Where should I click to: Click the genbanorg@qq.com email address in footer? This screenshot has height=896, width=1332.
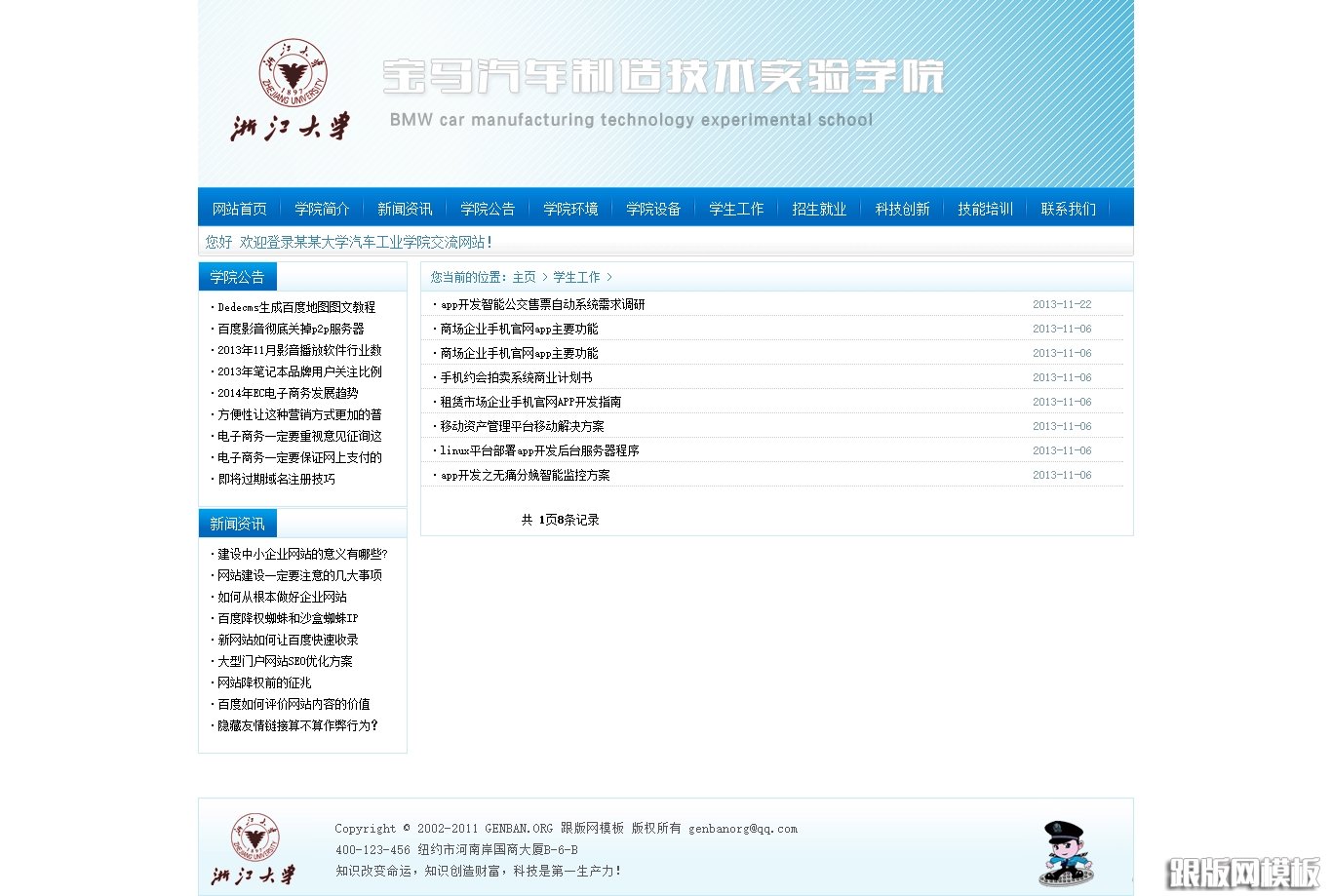[742, 828]
